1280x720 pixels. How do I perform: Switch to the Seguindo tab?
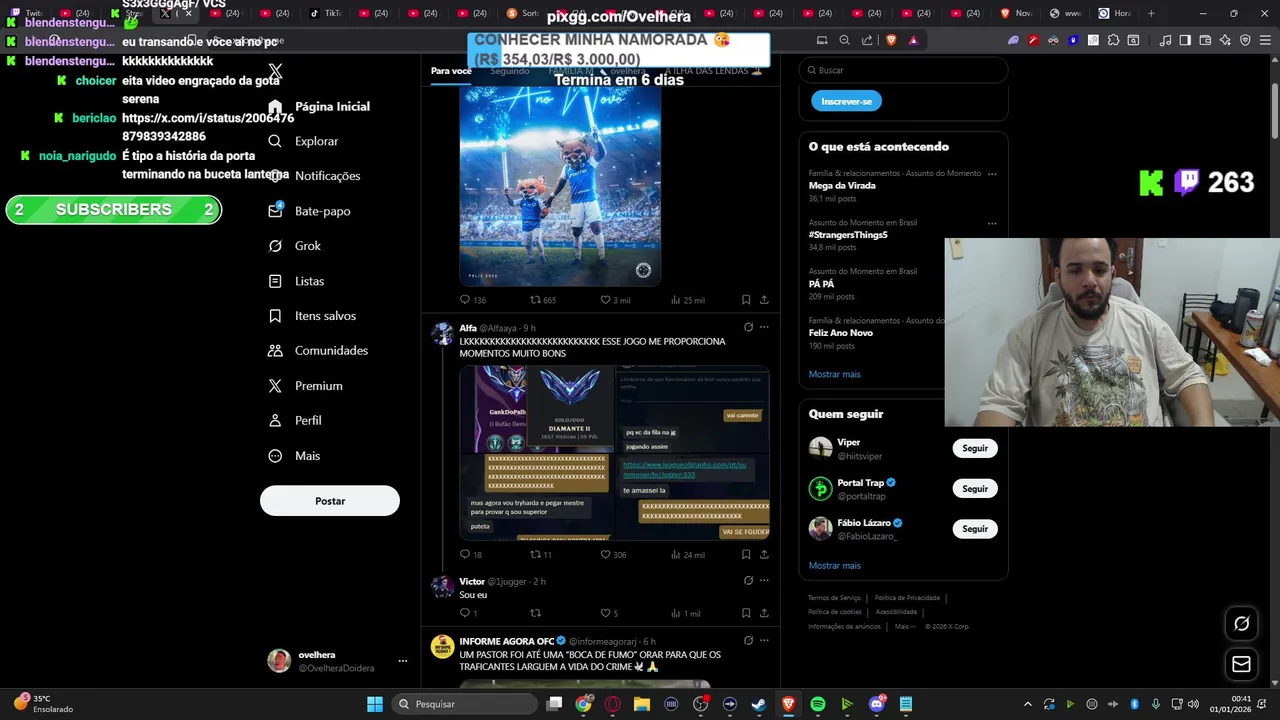tap(510, 71)
